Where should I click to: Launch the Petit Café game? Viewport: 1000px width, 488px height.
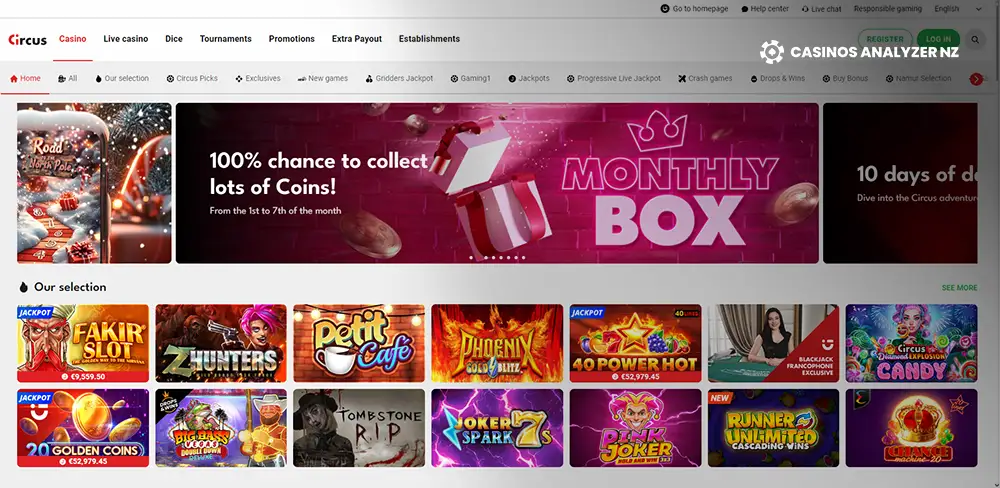[x=359, y=343]
